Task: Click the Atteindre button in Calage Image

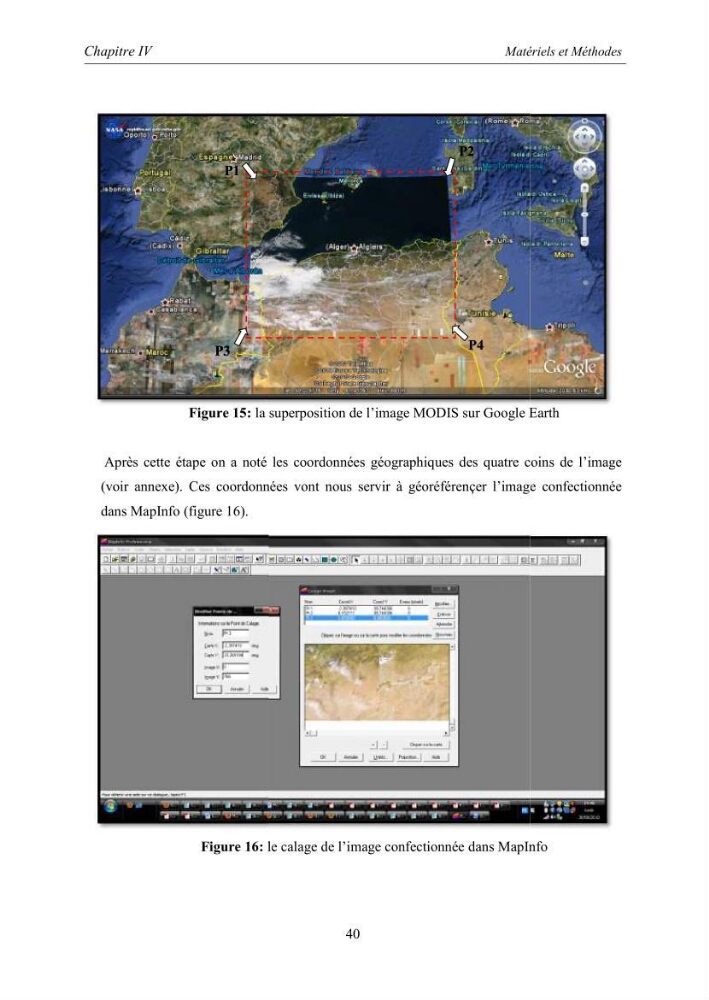Action: (x=444, y=624)
